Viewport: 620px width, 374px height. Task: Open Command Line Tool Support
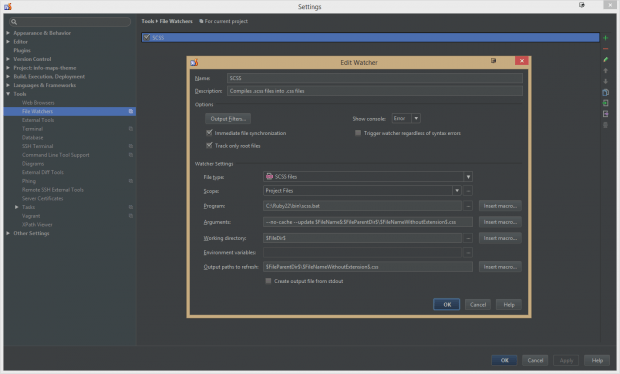coord(55,155)
